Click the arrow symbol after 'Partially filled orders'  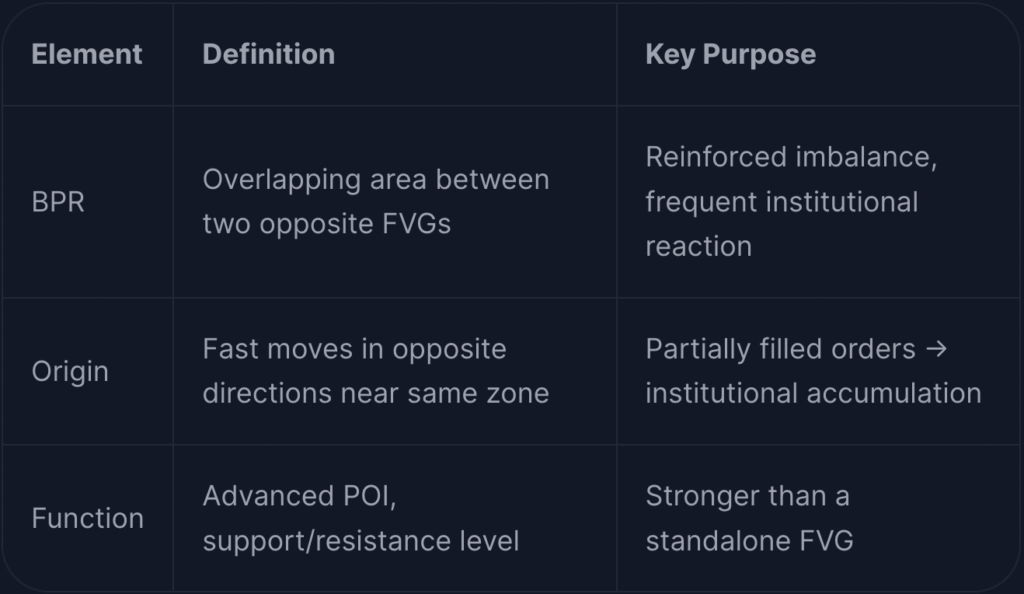936,349
